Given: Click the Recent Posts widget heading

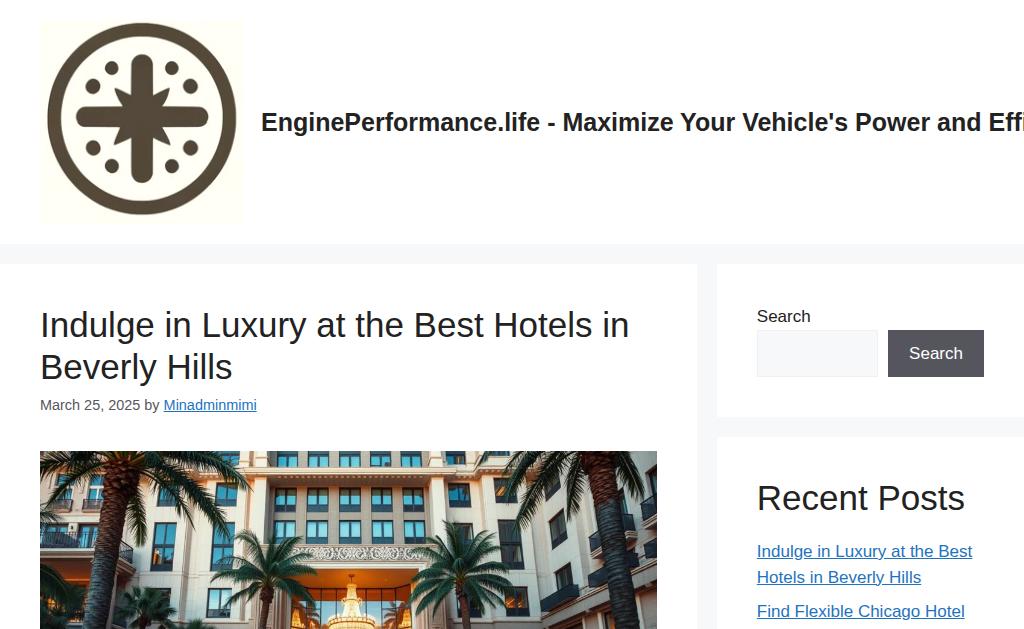Looking at the screenshot, I should [x=860, y=498].
